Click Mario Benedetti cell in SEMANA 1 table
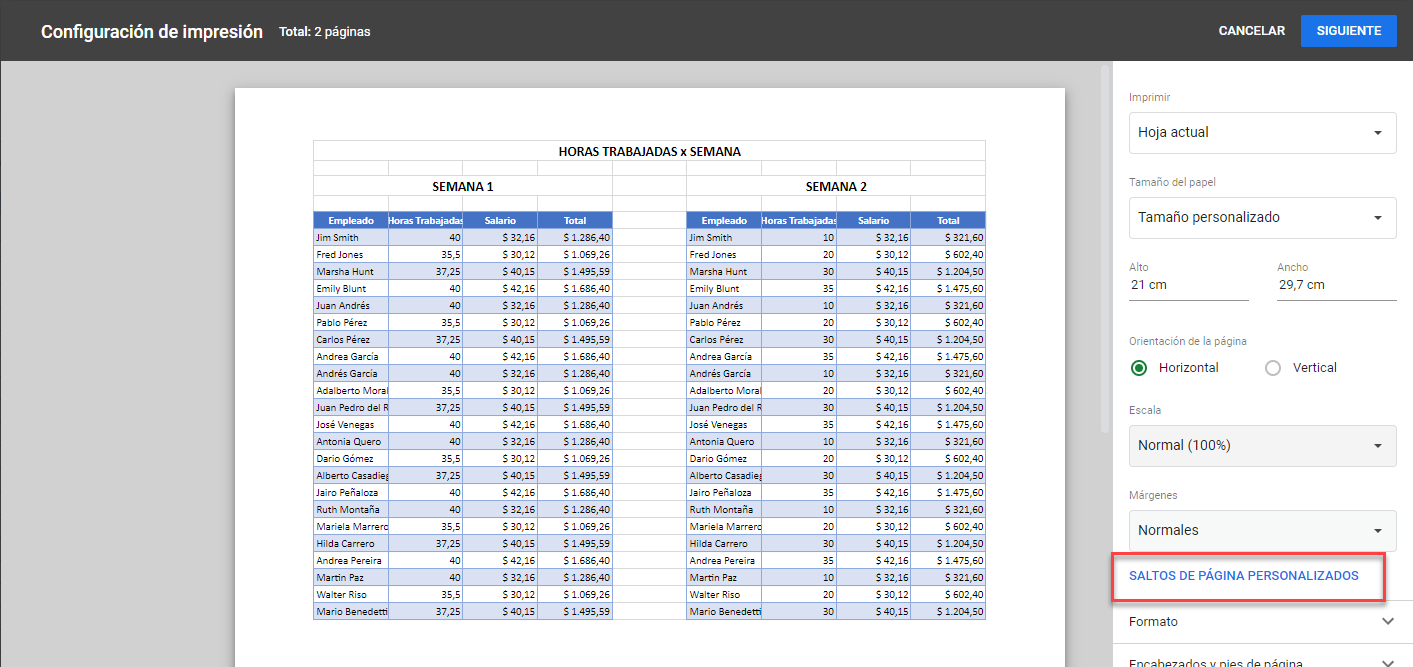The width and height of the screenshot is (1413, 667). (351, 611)
